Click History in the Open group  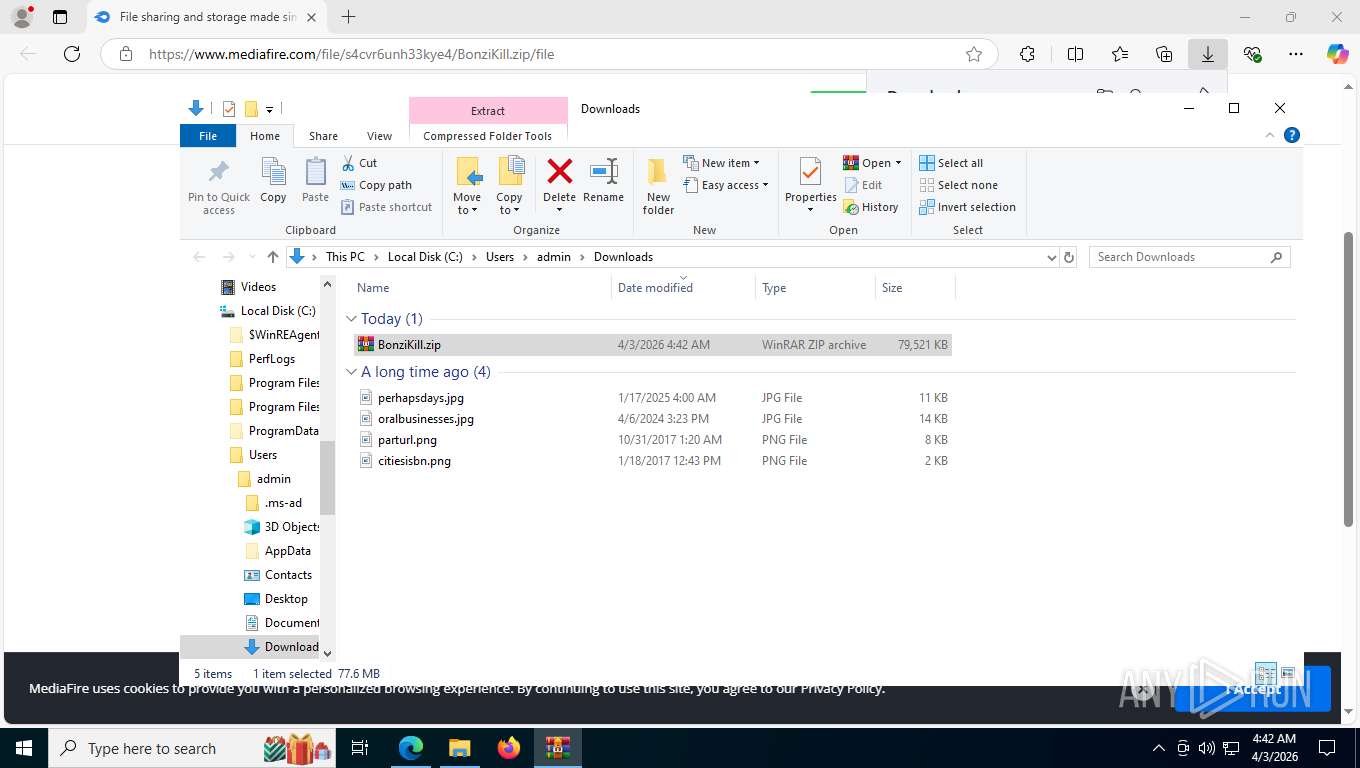tap(871, 207)
